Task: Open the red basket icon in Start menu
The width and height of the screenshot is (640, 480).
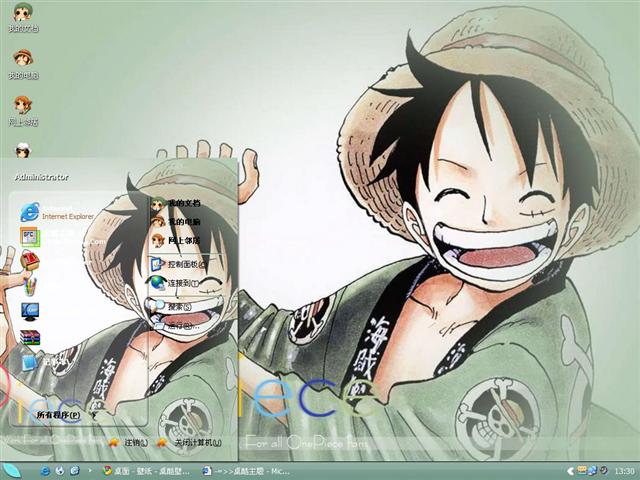Action: [30, 261]
